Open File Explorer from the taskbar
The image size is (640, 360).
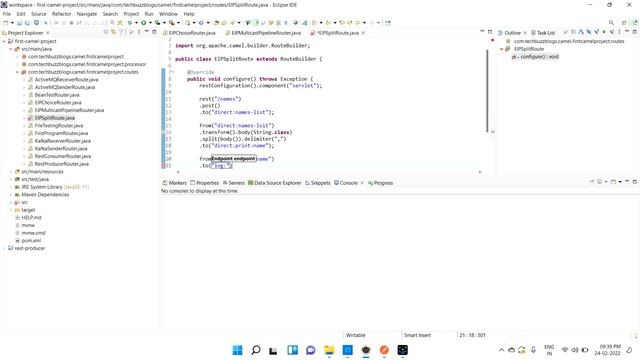pos(329,350)
